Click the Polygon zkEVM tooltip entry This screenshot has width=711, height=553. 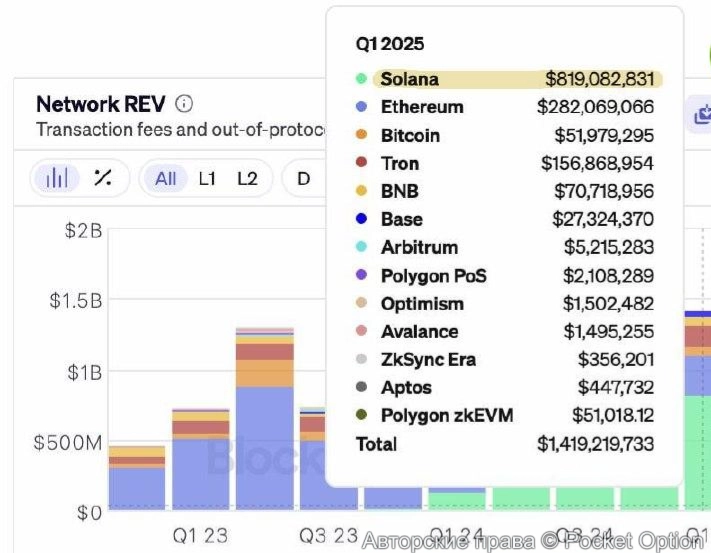446,415
